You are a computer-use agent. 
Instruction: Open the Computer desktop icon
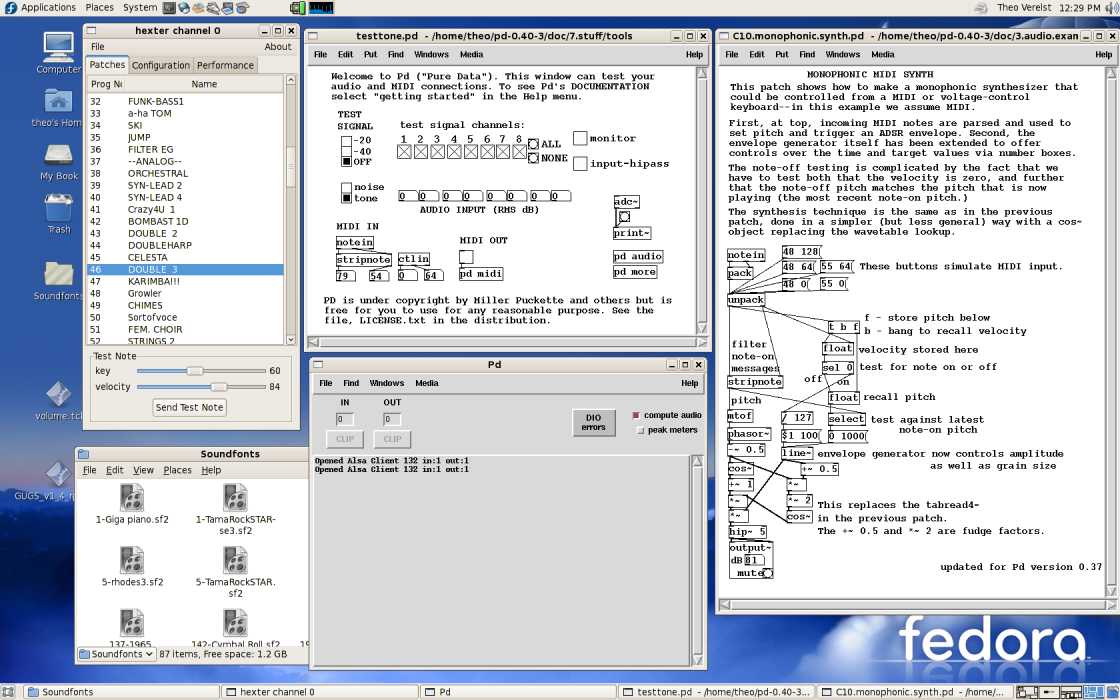(x=57, y=46)
